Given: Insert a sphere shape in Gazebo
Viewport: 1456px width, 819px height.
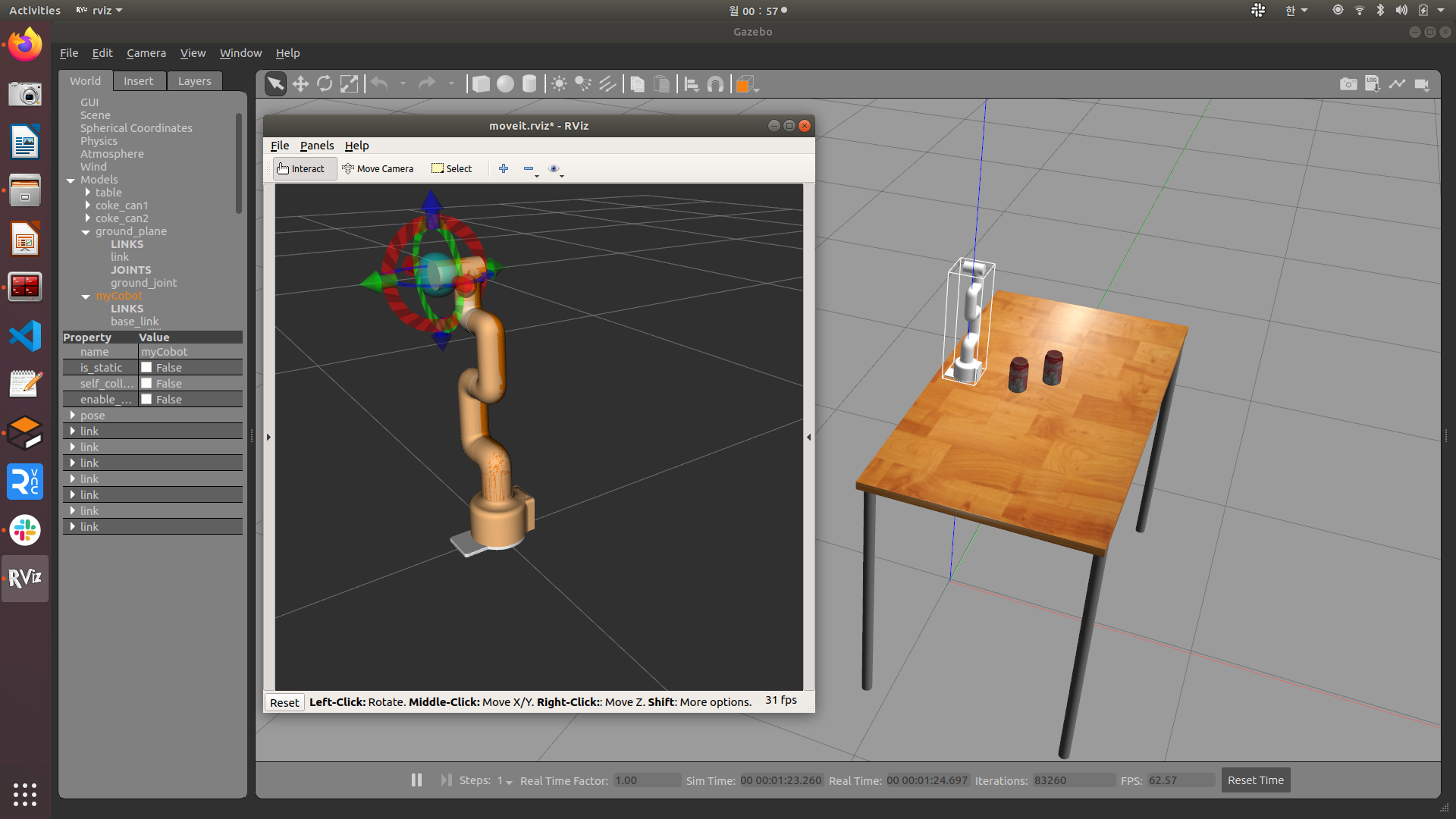Looking at the screenshot, I should tap(505, 83).
